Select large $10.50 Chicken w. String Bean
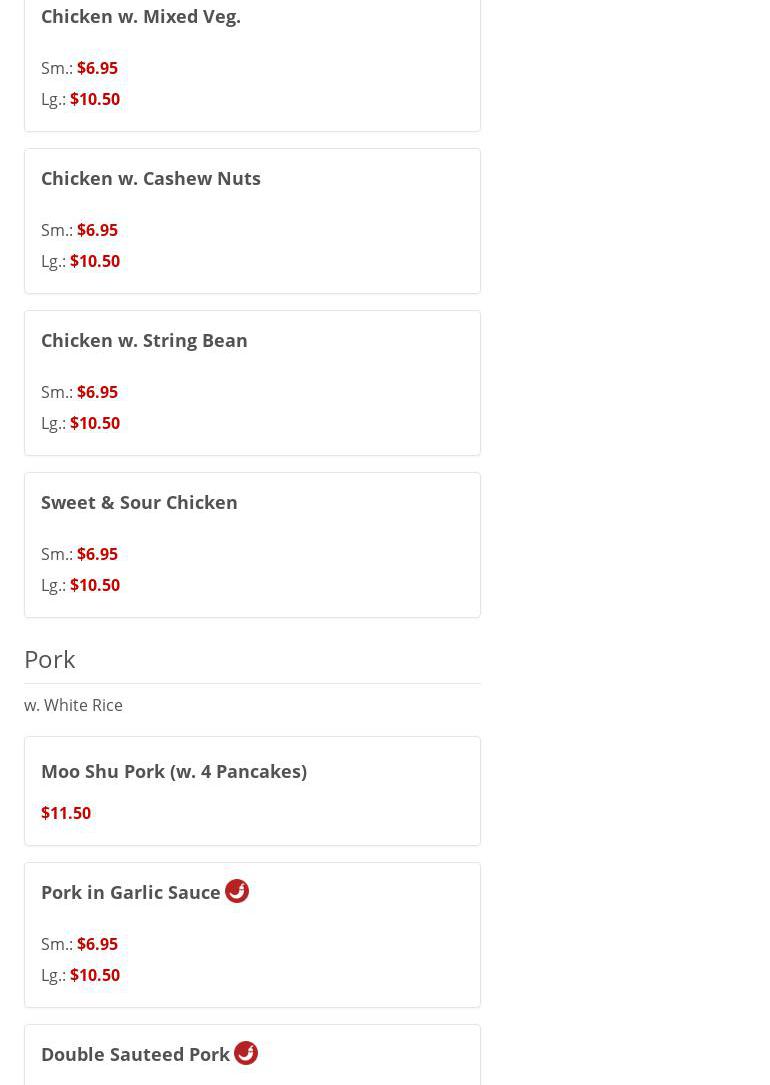This screenshot has width=770, height=1085. (95, 423)
